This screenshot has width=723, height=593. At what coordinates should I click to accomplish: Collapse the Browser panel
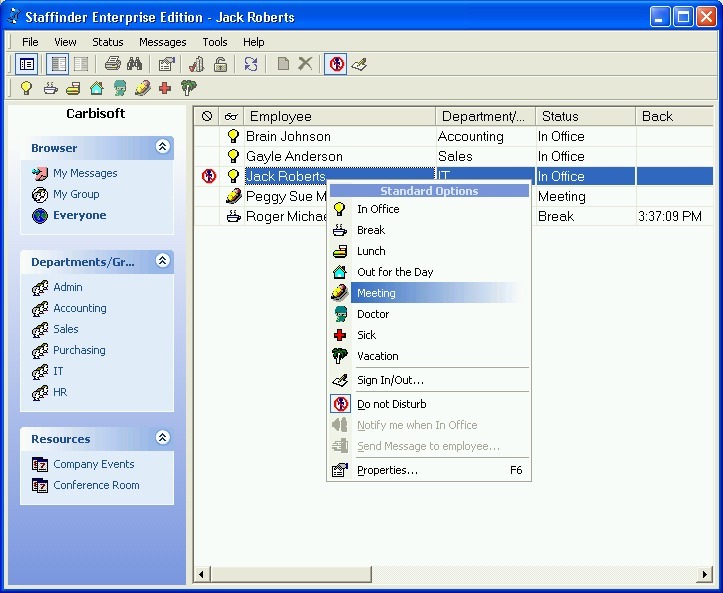click(x=162, y=147)
